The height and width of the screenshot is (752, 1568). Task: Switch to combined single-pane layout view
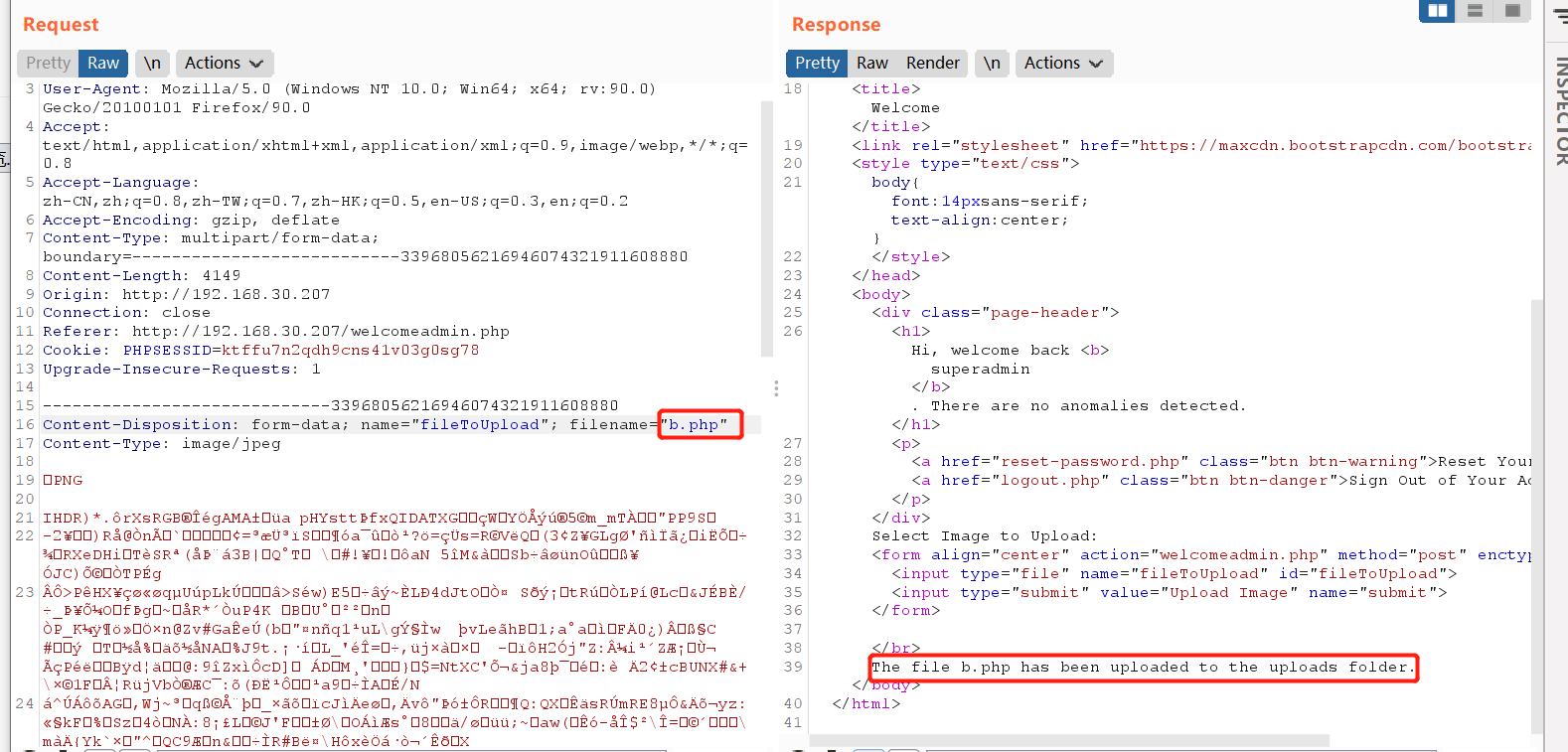[x=1512, y=11]
